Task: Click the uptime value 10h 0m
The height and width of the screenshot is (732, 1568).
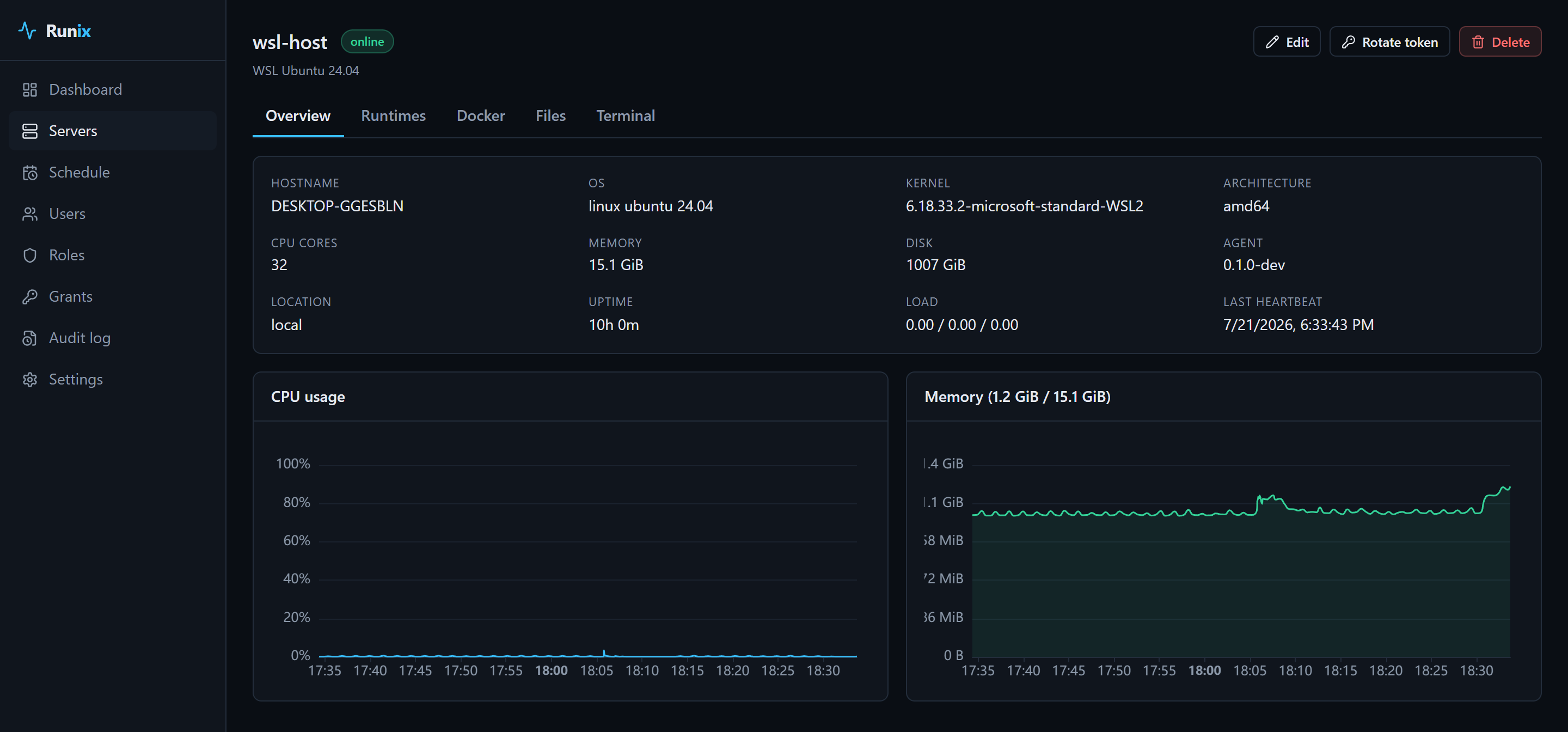Action: click(614, 325)
